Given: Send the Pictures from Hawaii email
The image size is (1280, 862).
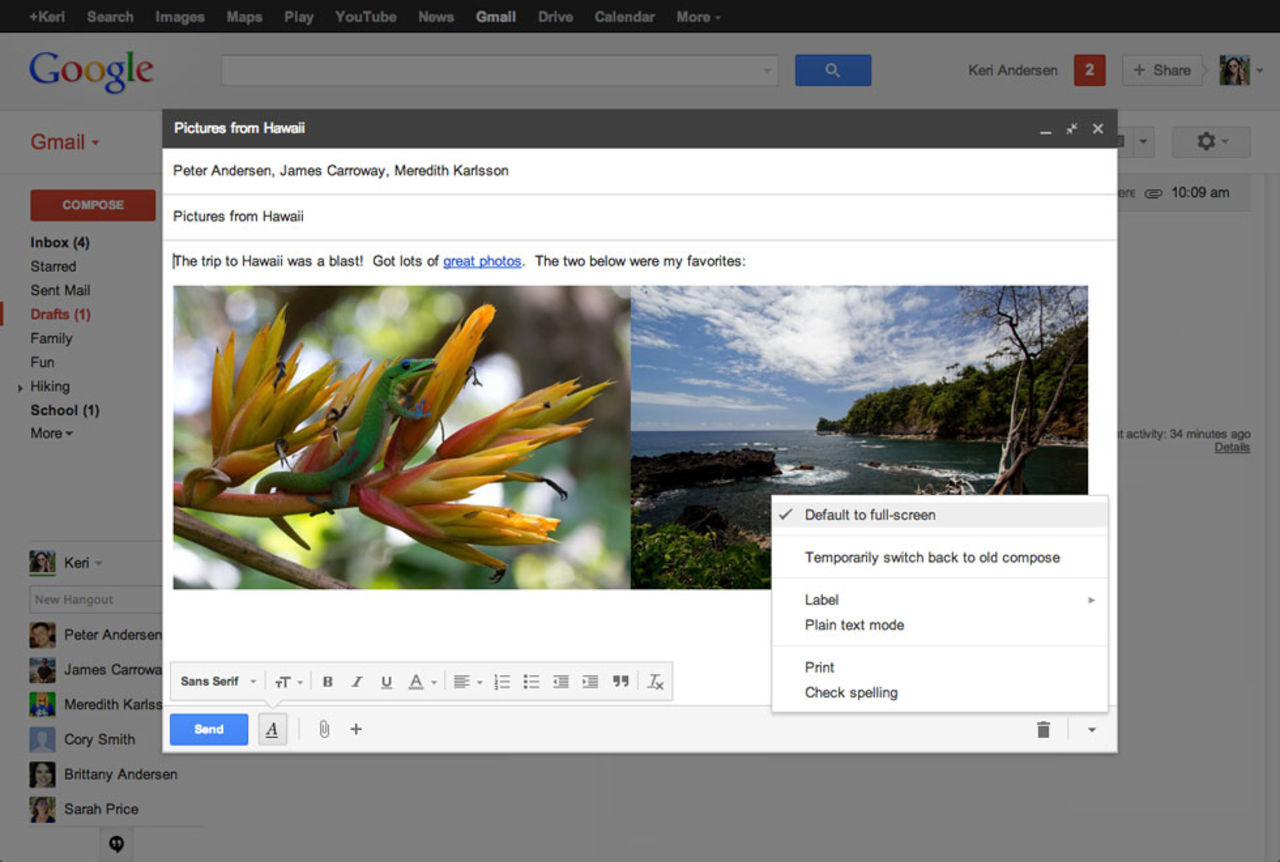Looking at the screenshot, I should 208,729.
